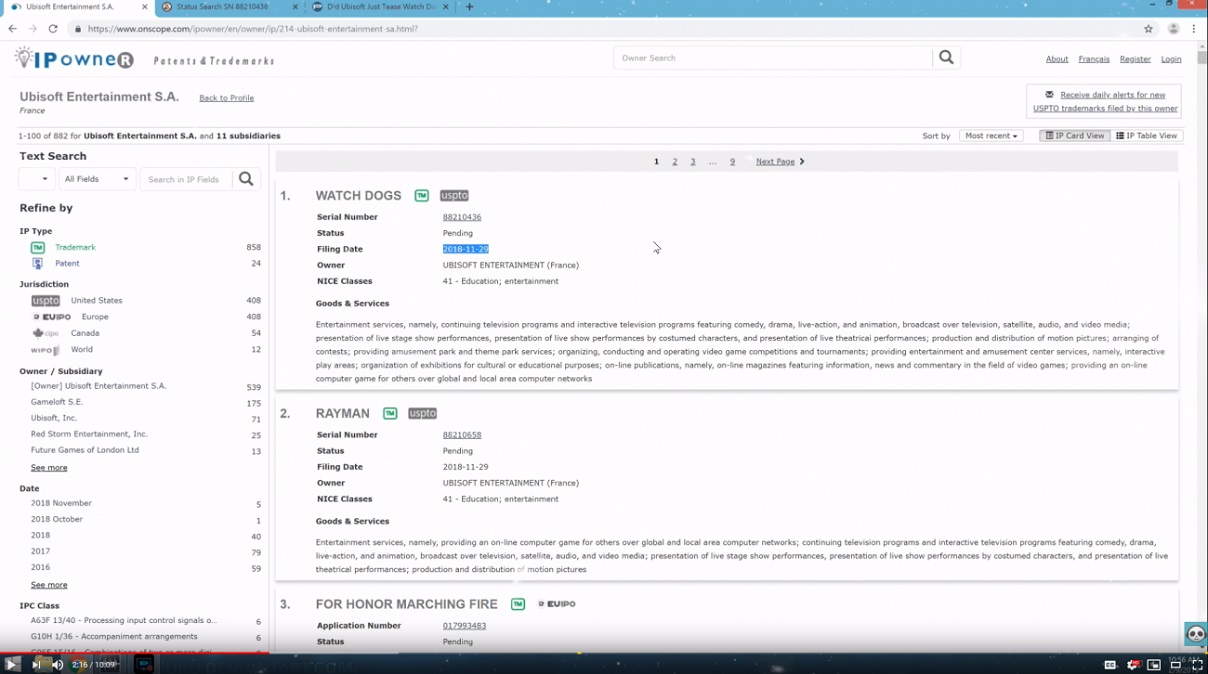Click the CIPO logo in Jurisdiction filter
This screenshot has width=1208, height=674.
pos(45,333)
